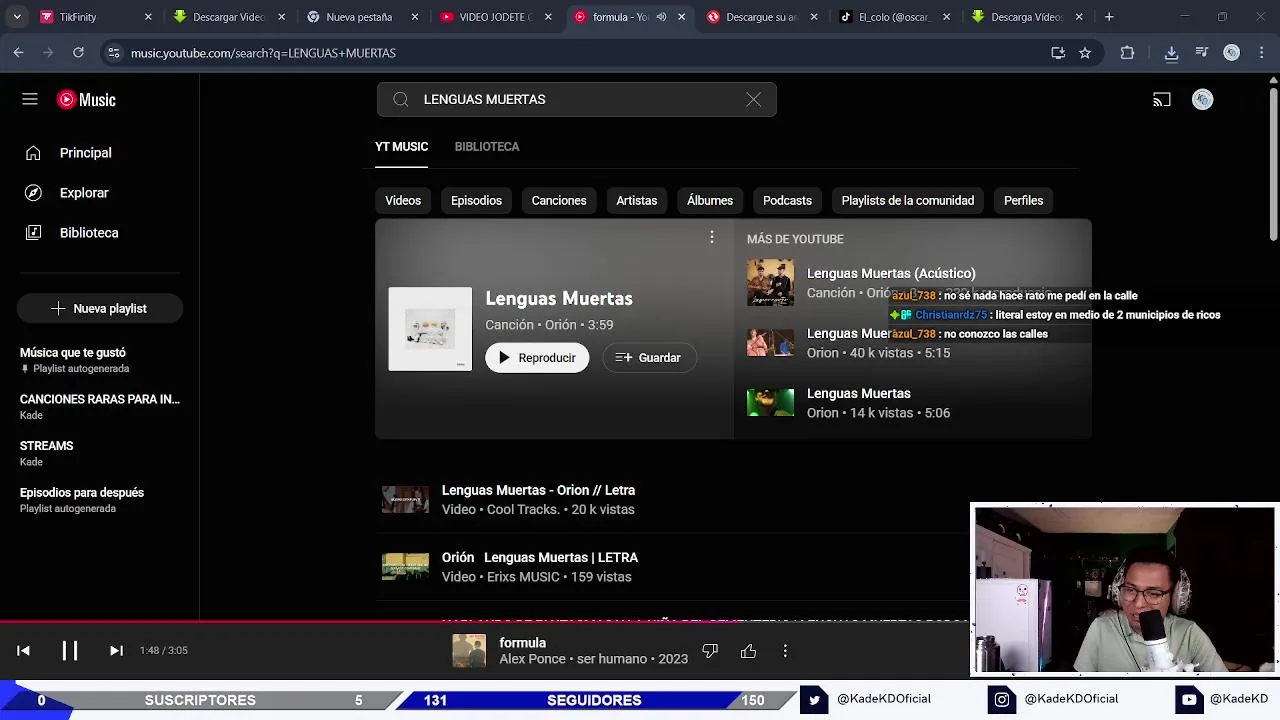Filter results by Podcasts chip
This screenshot has height=720, width=1280.
pyautogui.click(x=787, y=201)
